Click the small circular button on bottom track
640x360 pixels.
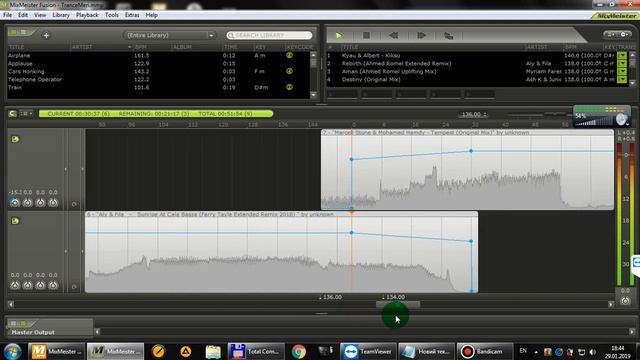pos(74,287)
